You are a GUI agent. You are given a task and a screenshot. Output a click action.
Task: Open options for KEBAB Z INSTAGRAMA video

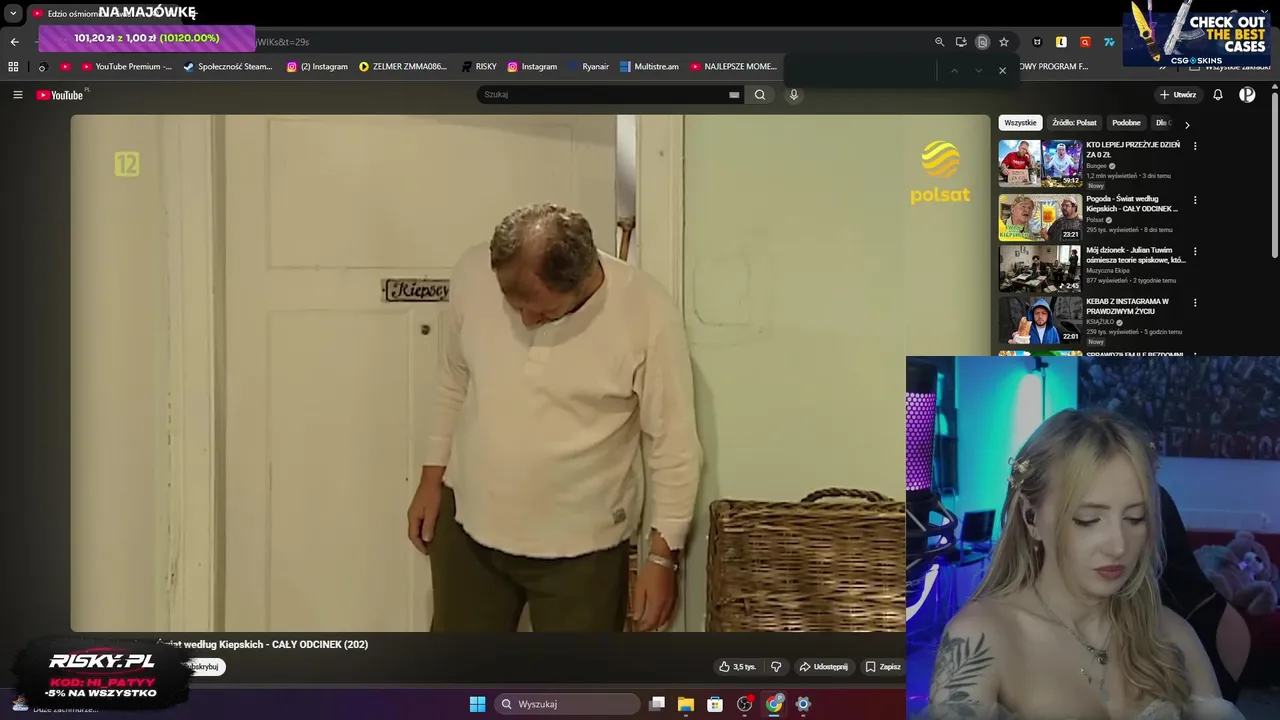pyautogui.click(x=1194, y=303)
